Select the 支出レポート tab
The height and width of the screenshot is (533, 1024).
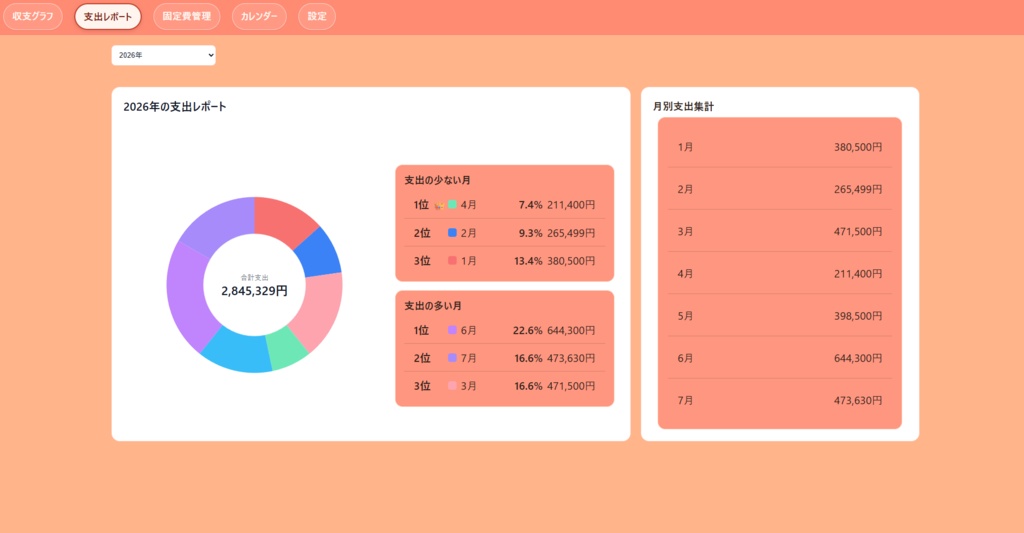coord(108,16)
